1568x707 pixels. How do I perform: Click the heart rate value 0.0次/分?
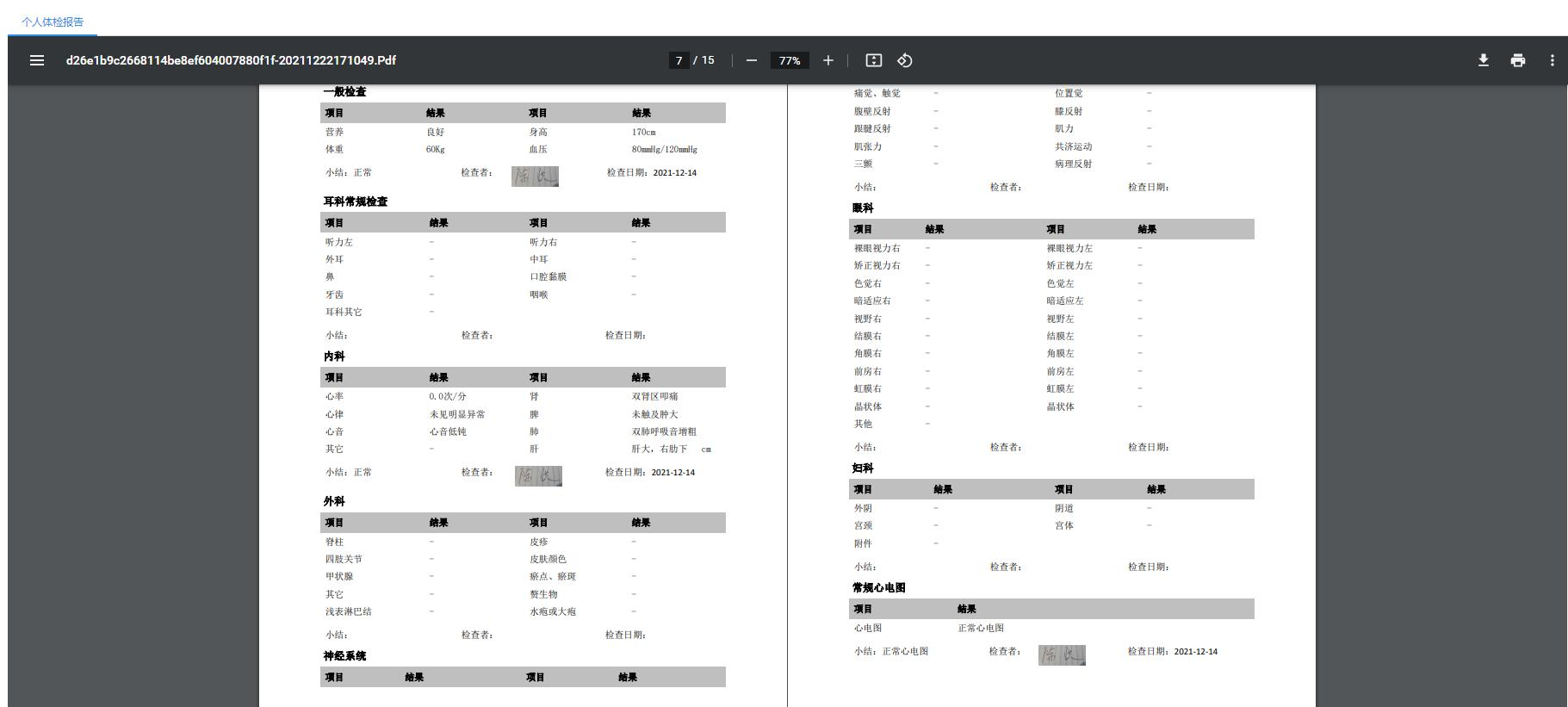coord(448,396)
